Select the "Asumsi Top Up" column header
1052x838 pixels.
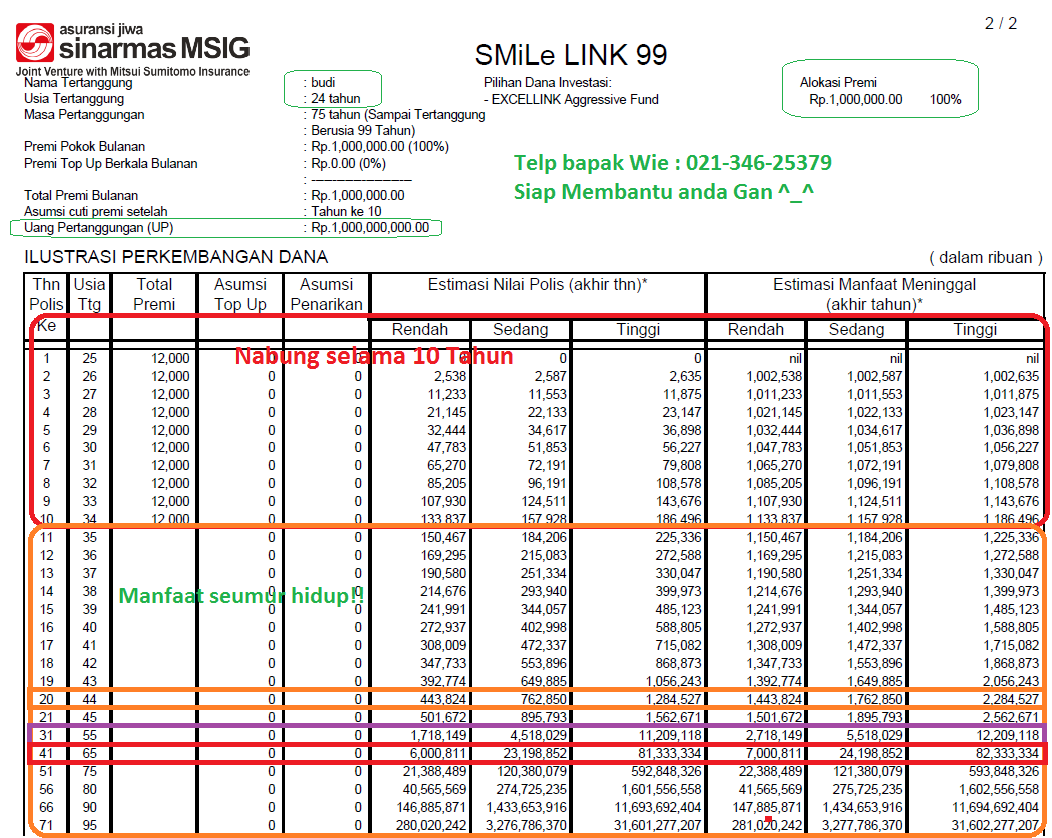pos(240,295)
